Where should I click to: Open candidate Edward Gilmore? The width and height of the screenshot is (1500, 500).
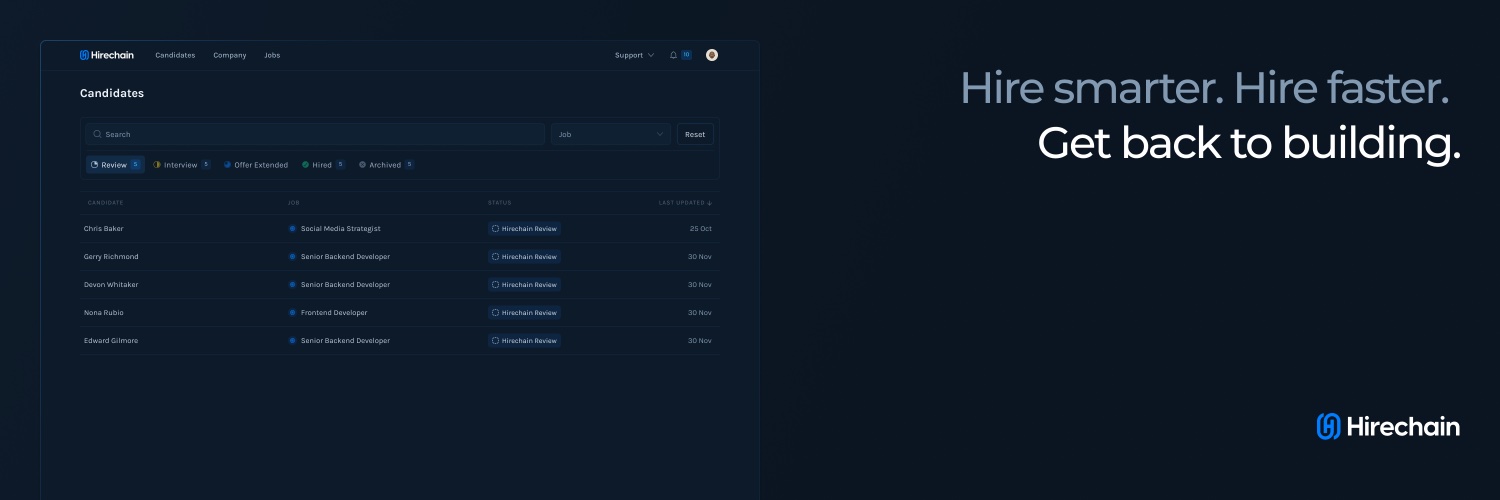(x=111, y=341)
